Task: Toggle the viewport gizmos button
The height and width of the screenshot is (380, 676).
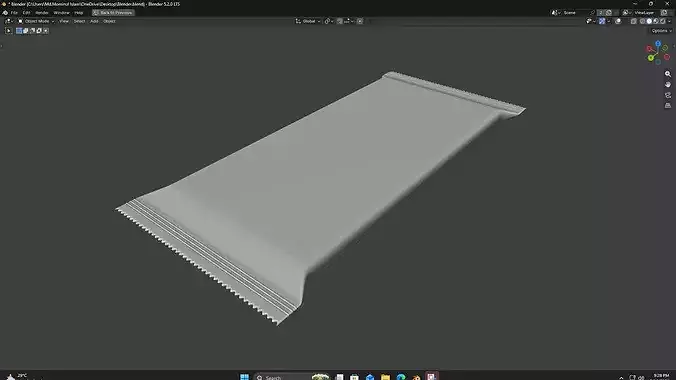Action: point(602,21)
